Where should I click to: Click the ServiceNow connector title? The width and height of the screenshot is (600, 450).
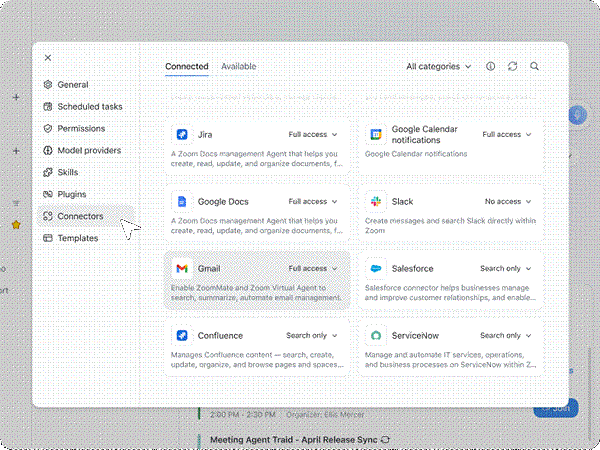coord(415,335)
